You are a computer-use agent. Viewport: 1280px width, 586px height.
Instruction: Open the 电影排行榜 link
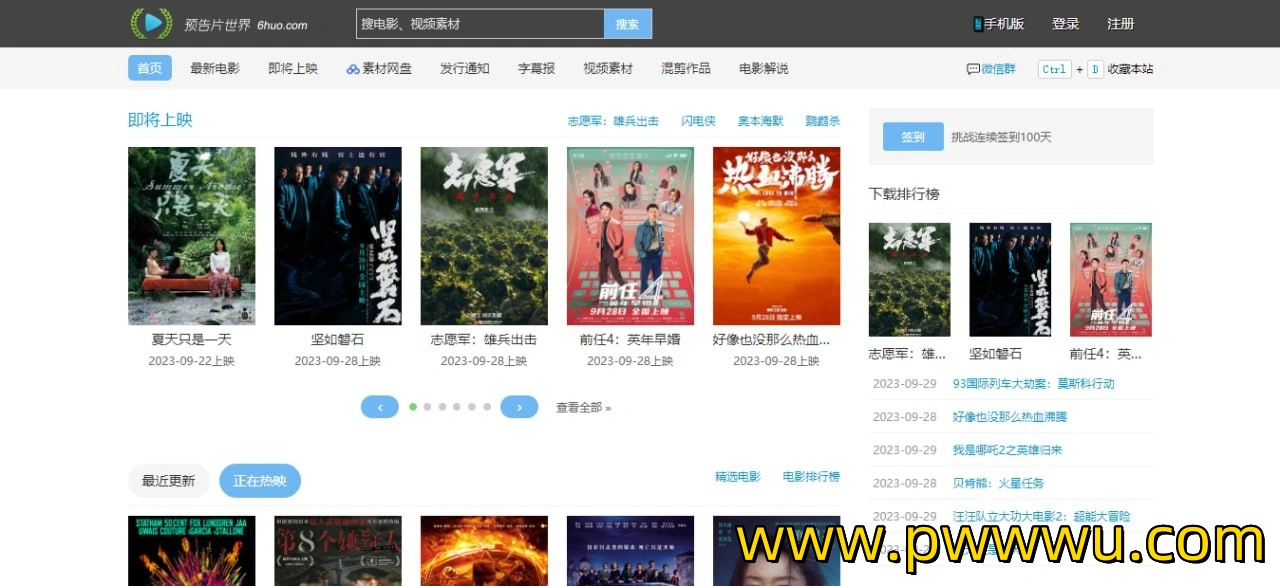tap(811, 477)
